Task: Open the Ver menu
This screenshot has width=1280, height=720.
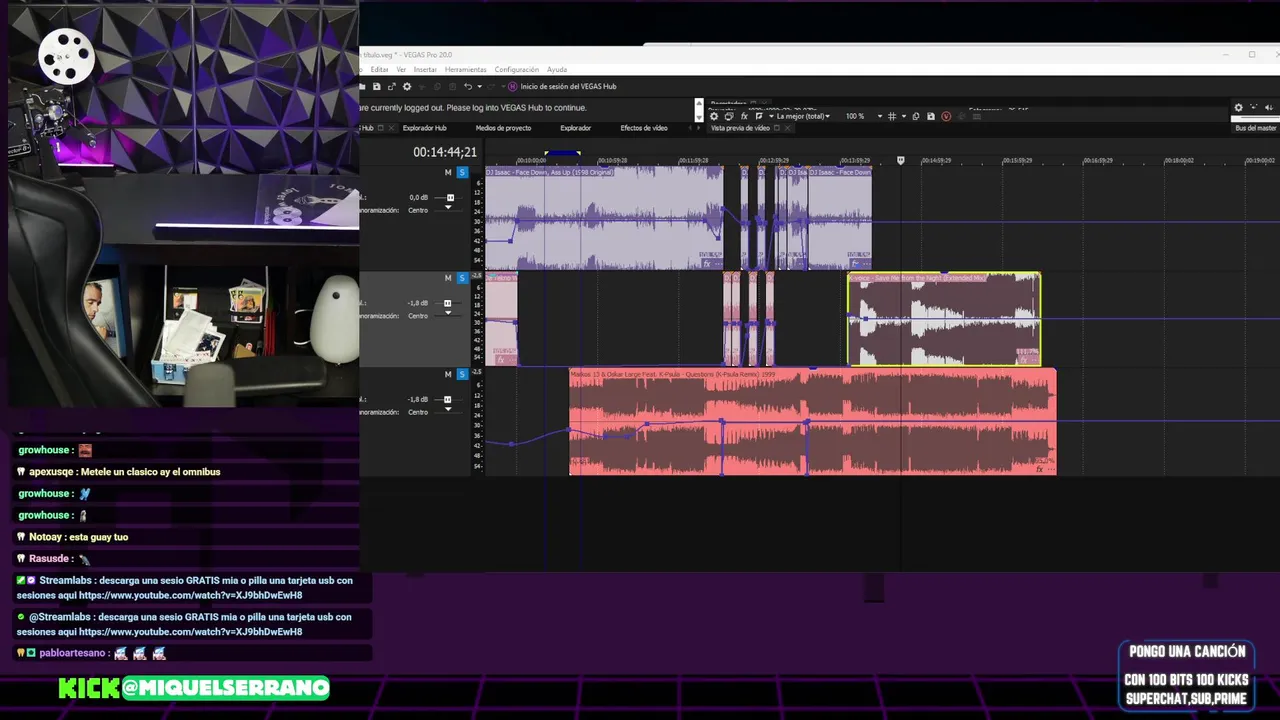Action: (x=401, y=70)
